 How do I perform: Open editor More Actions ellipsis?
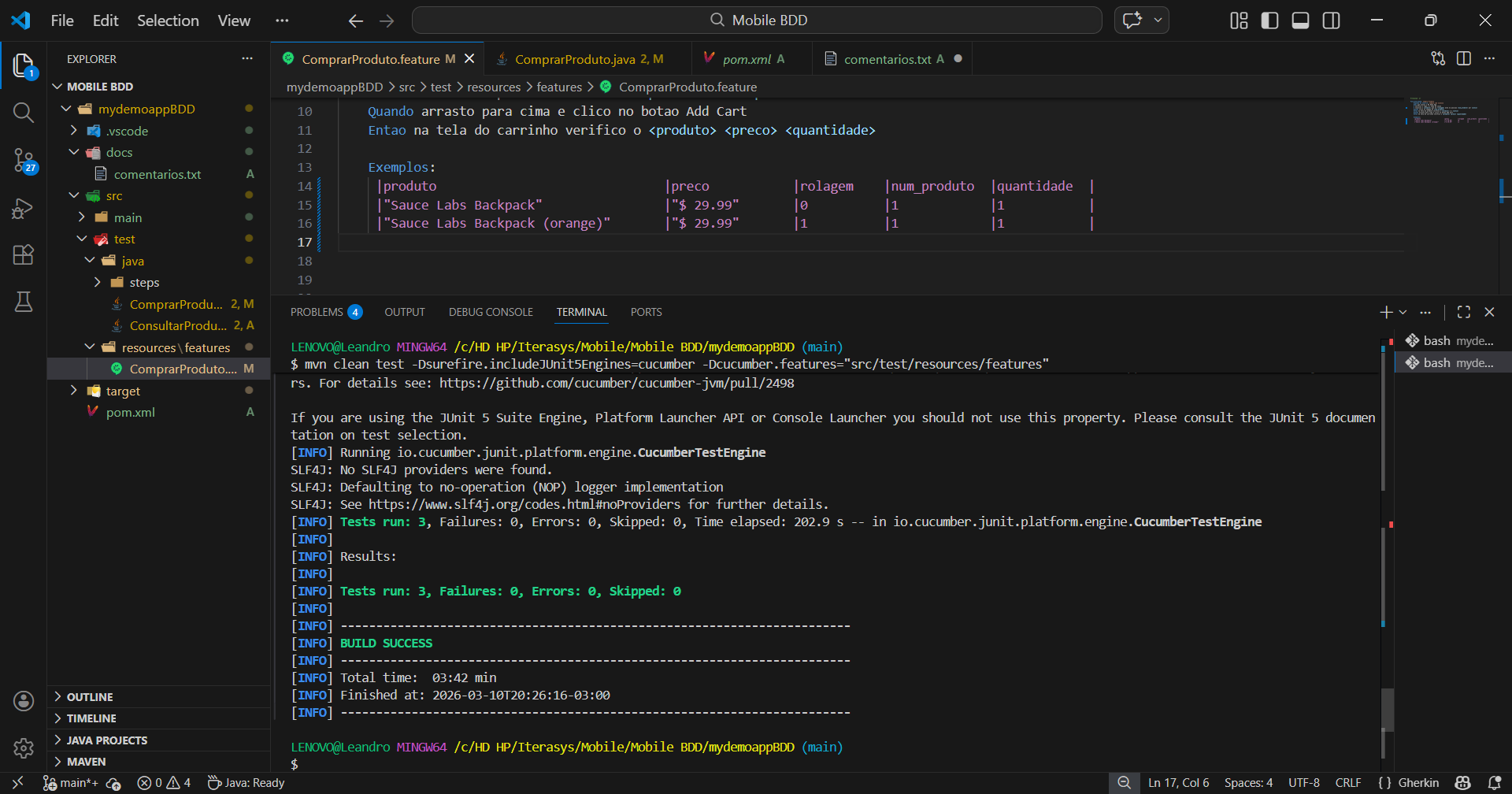pyautogui.click(x=1489, y=58)
